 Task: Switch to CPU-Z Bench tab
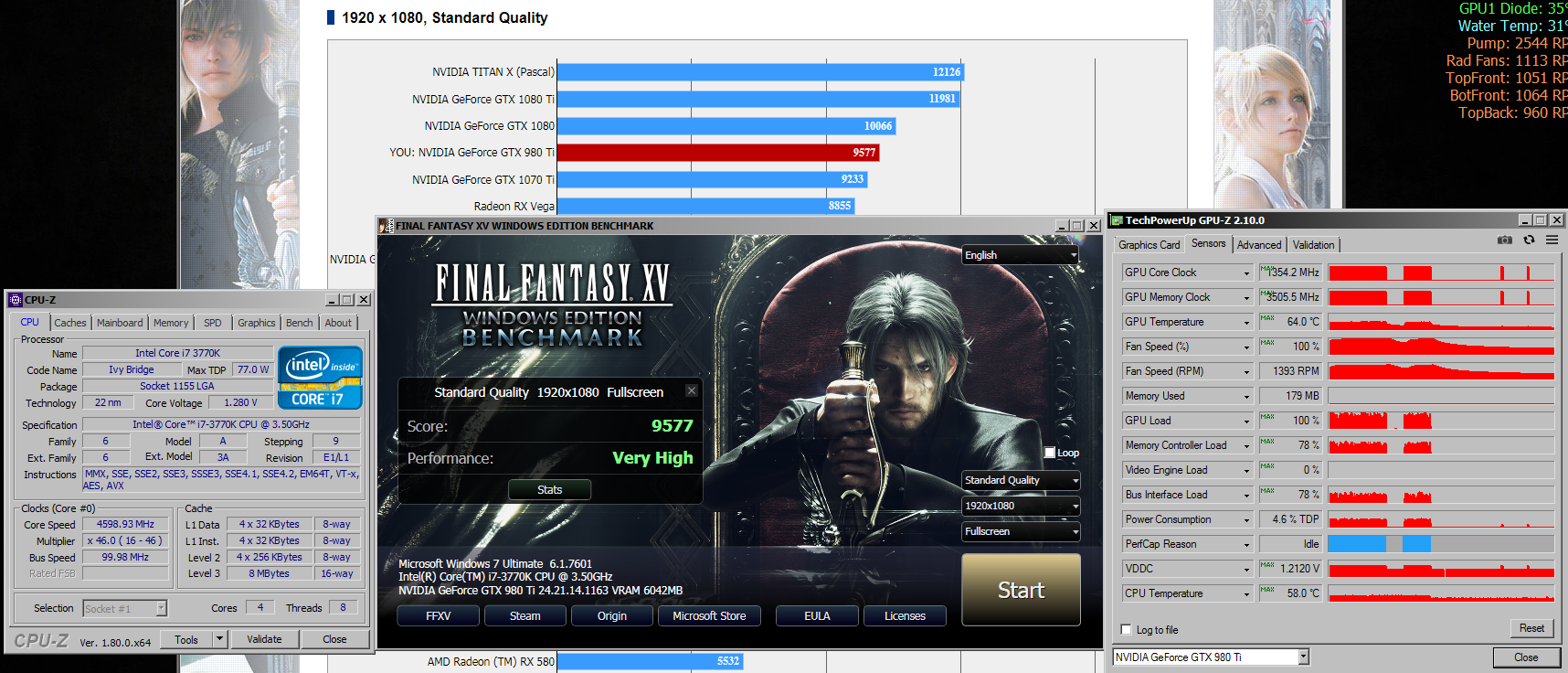point(300,323)
